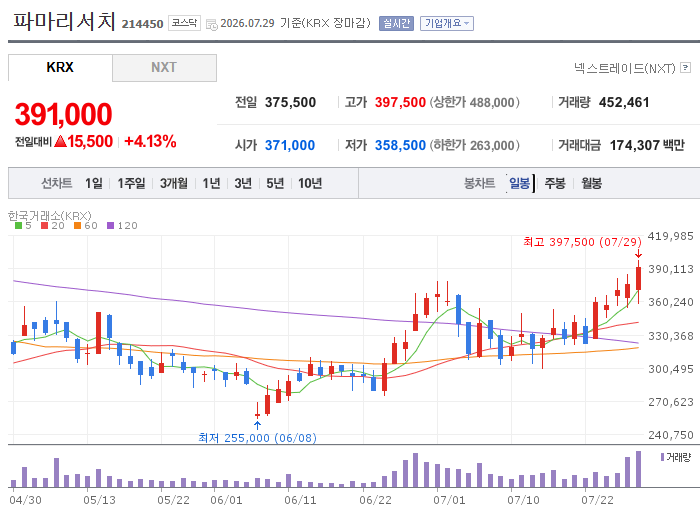Image resolution: width=700 pixels, height=512 pixels.
Task: Select the 월봉 monthly candle chart
Action: coord(592,183)
